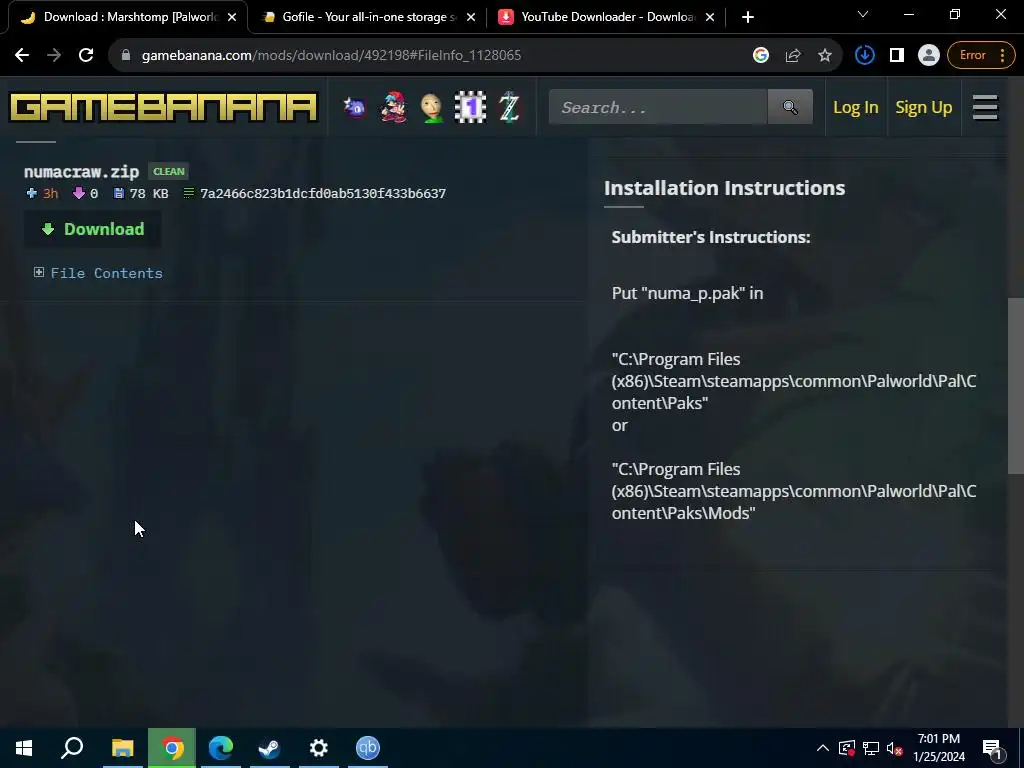The height and width of the screenshot is (768, 1024).
Task: Open Steam from the taskbar
Action: pyautogui.click(x=269, y=748)
